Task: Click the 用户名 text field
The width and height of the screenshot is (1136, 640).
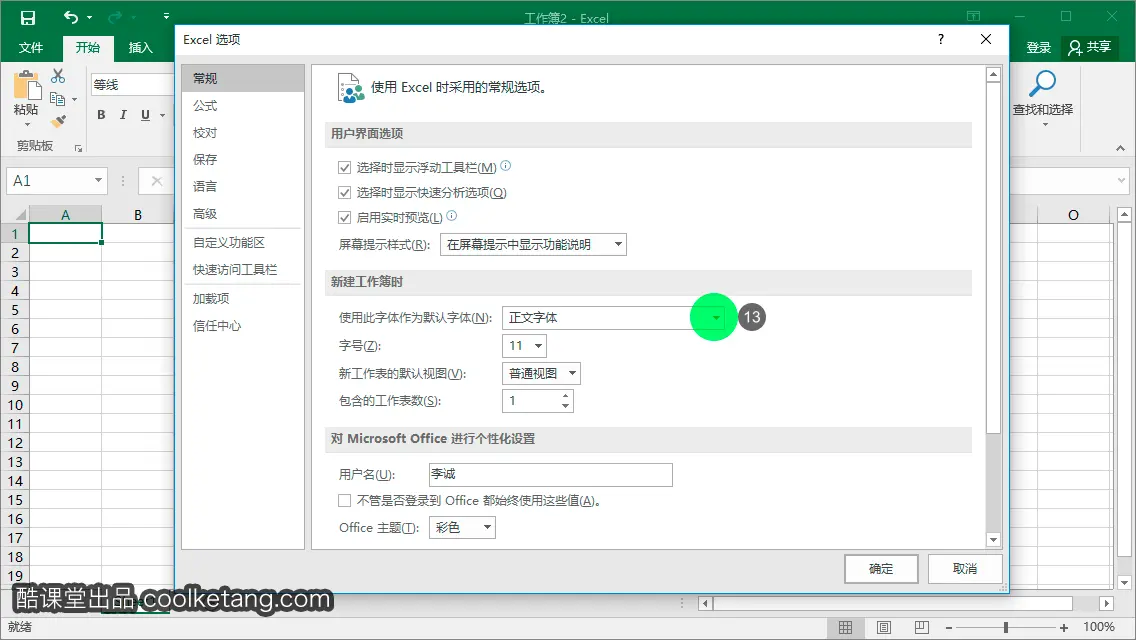Action: coord(551,475)
